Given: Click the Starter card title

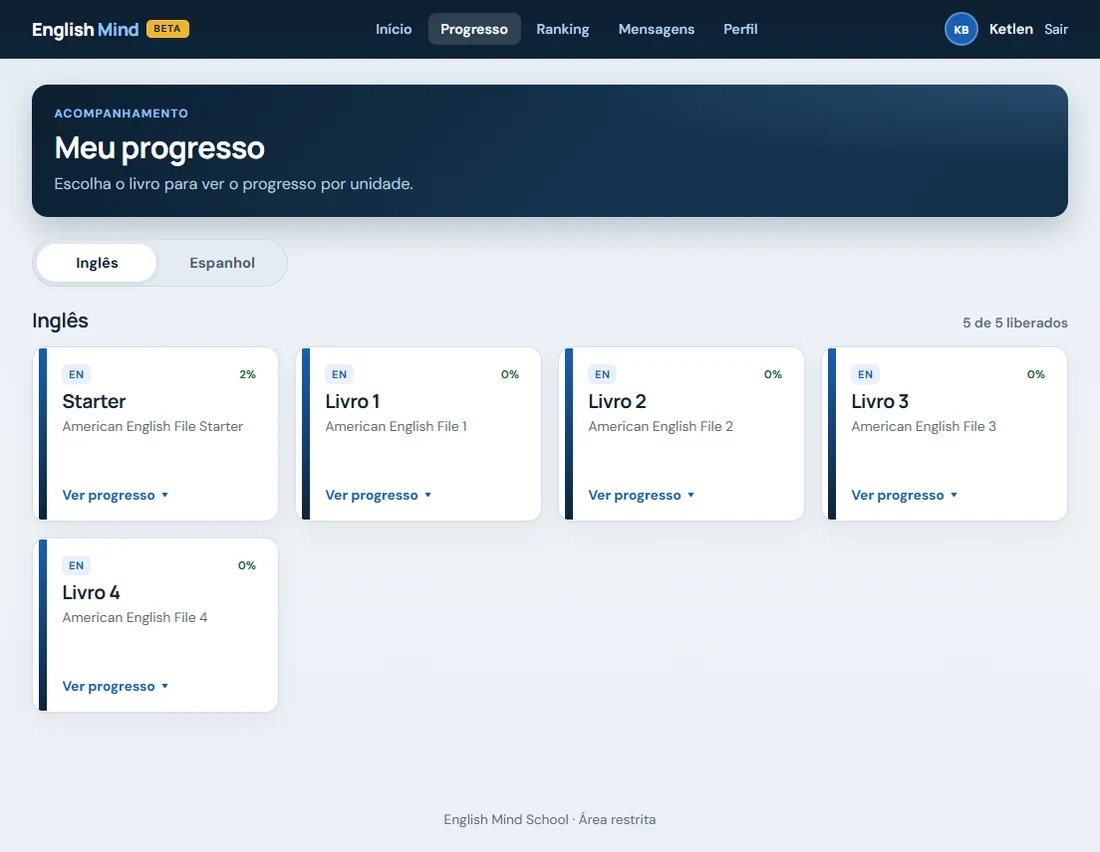Looking at the screenshot, I should point(94,401).
